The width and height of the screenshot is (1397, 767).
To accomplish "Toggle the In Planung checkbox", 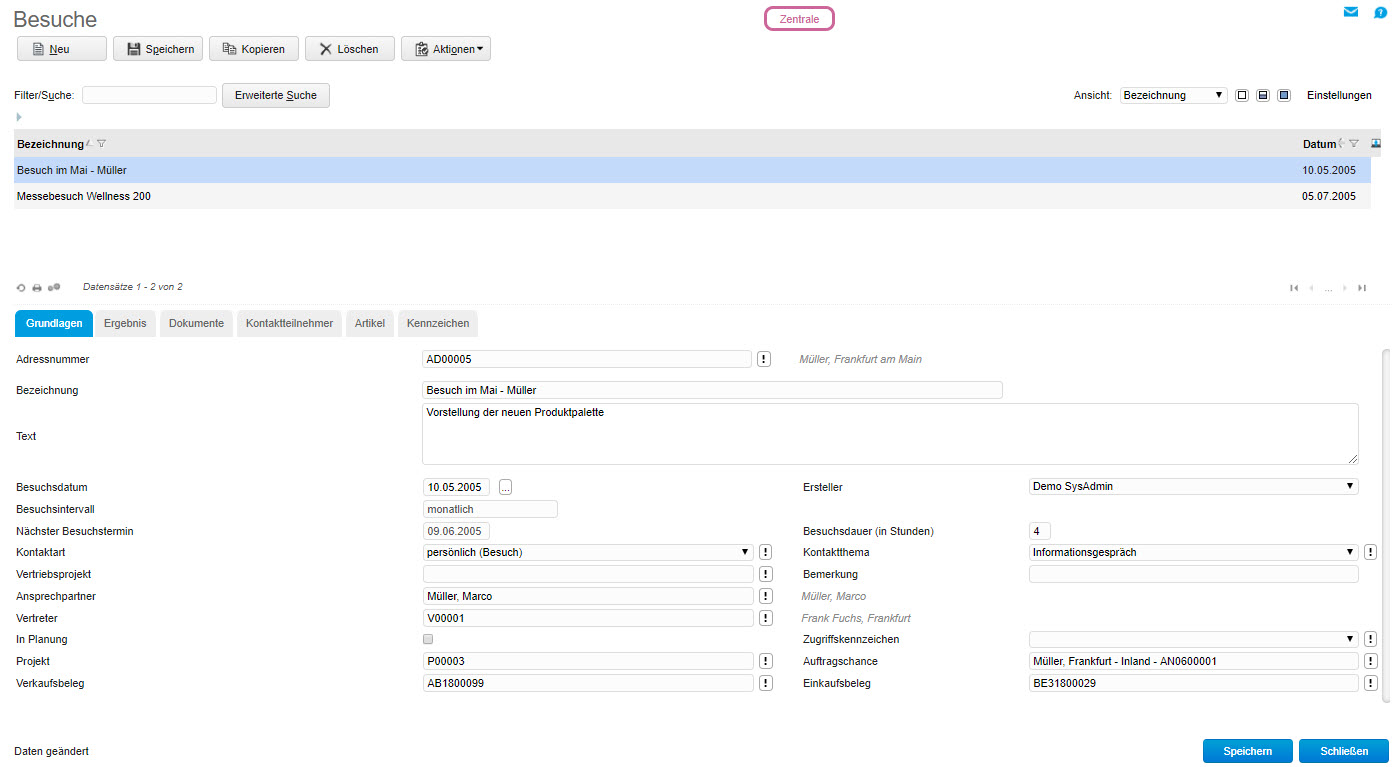I will [428, 639].
